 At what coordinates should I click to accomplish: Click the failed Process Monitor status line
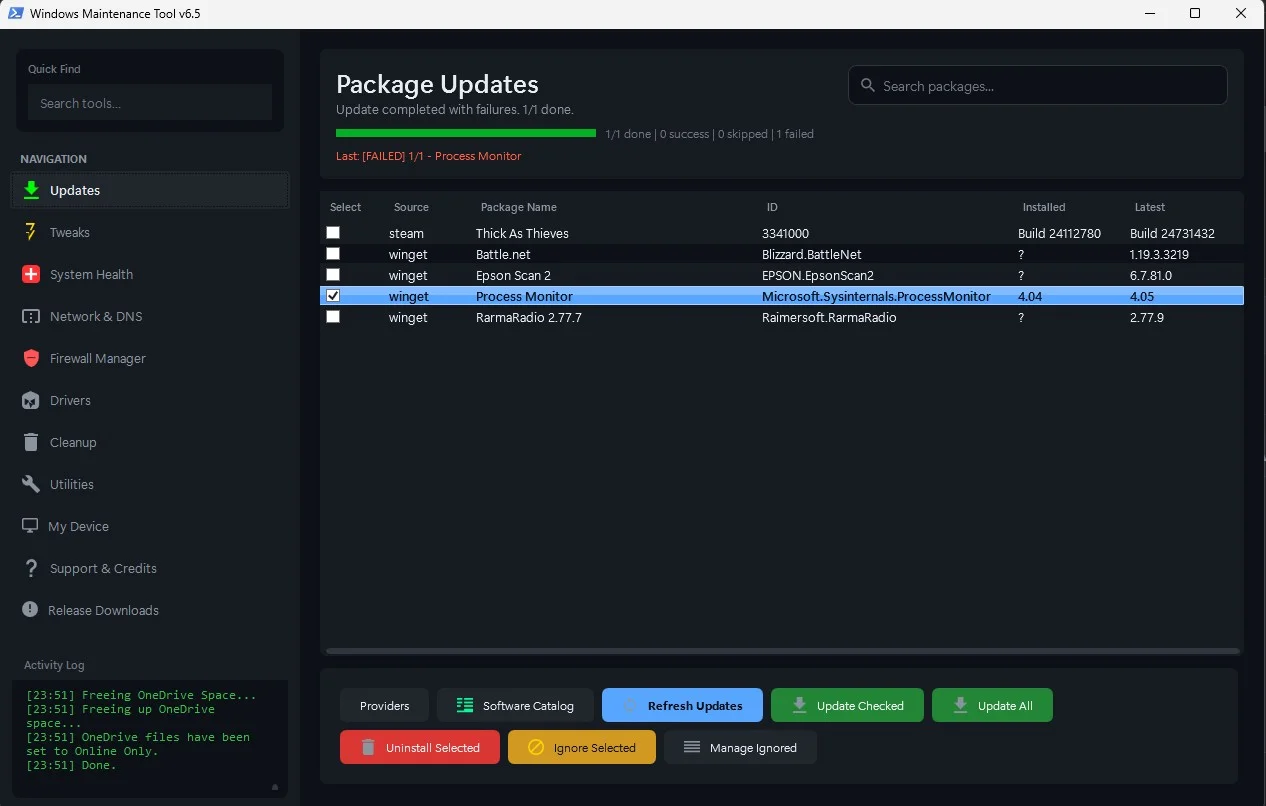coord(428,156)
